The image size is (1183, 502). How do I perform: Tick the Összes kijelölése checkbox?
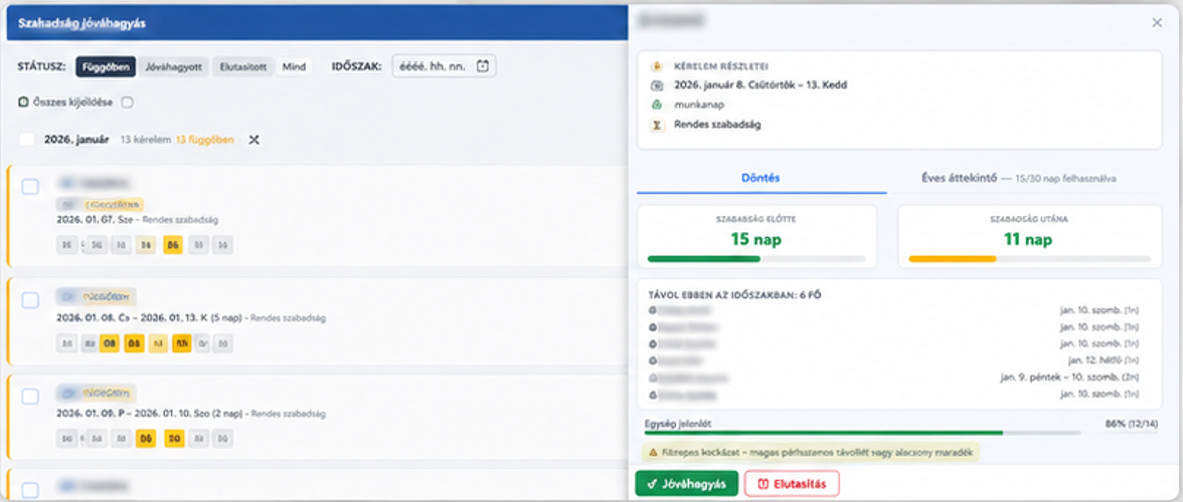(x=128, y=102)
